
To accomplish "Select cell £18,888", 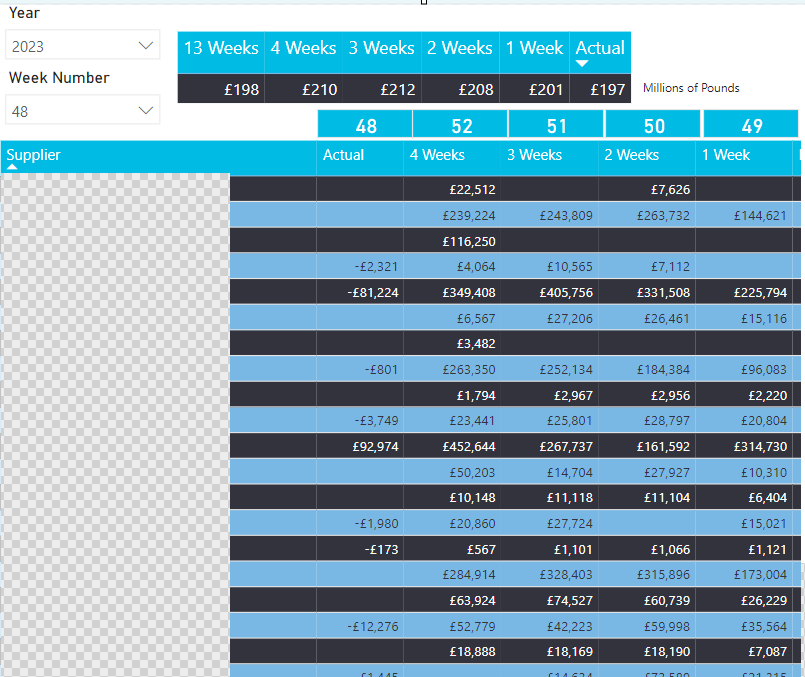I will click(472, 651).
